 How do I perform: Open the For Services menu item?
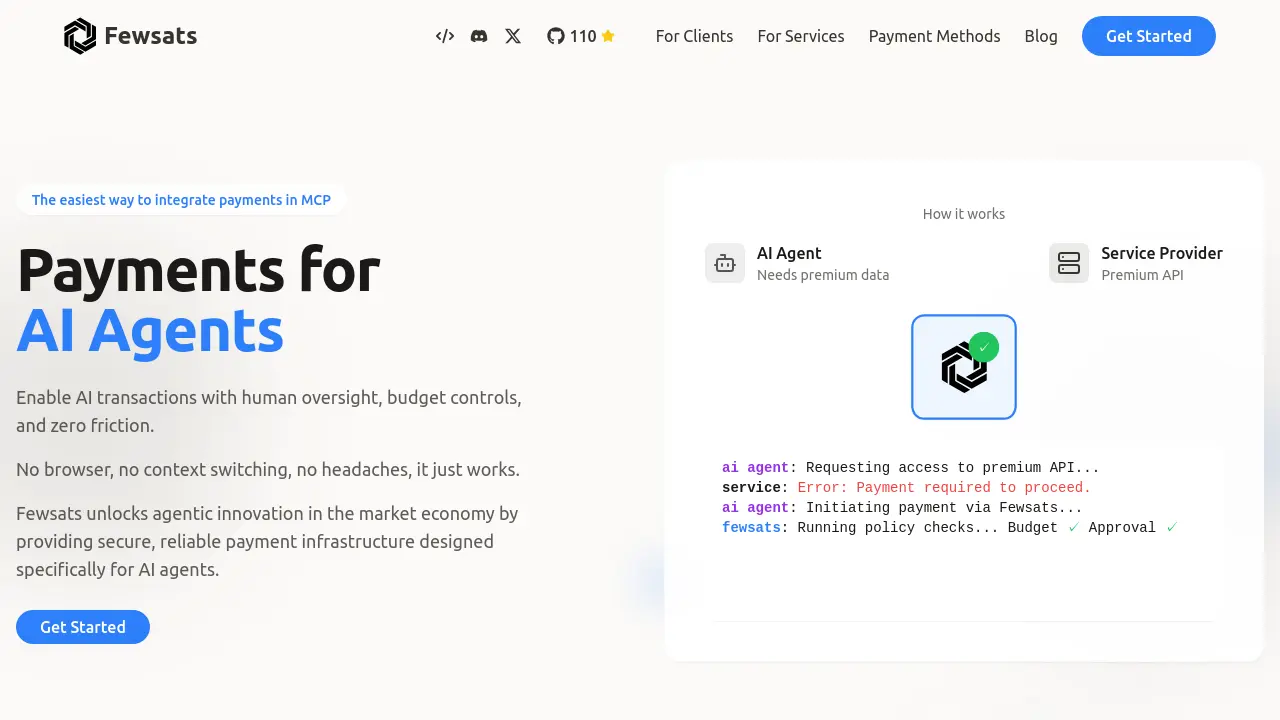[x=800, y=36]
